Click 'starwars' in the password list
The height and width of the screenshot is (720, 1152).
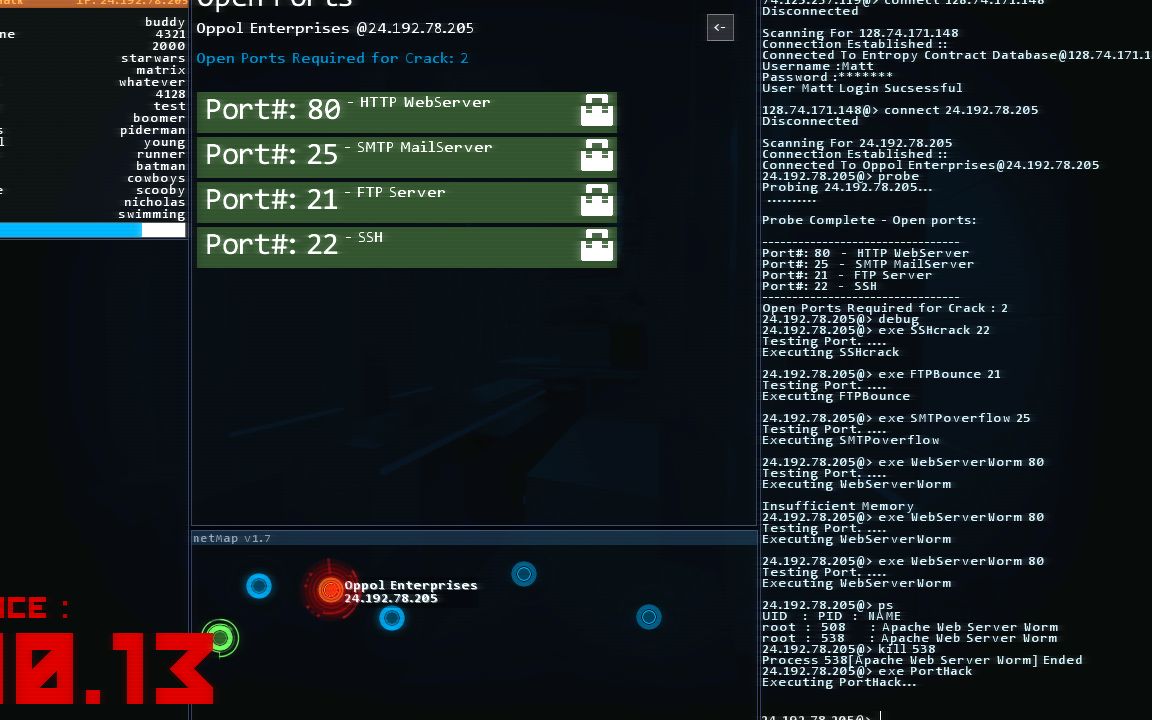point(154,58)
